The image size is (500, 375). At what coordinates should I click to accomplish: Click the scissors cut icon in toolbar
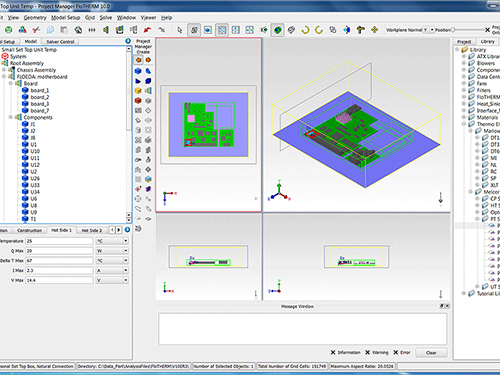(36, 30)
